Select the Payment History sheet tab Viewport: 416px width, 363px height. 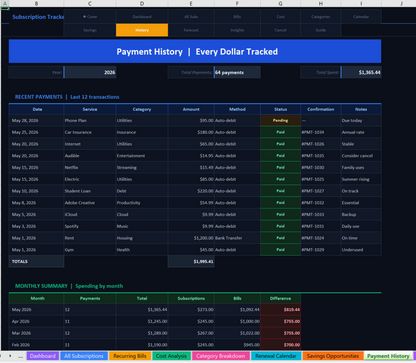388,356
